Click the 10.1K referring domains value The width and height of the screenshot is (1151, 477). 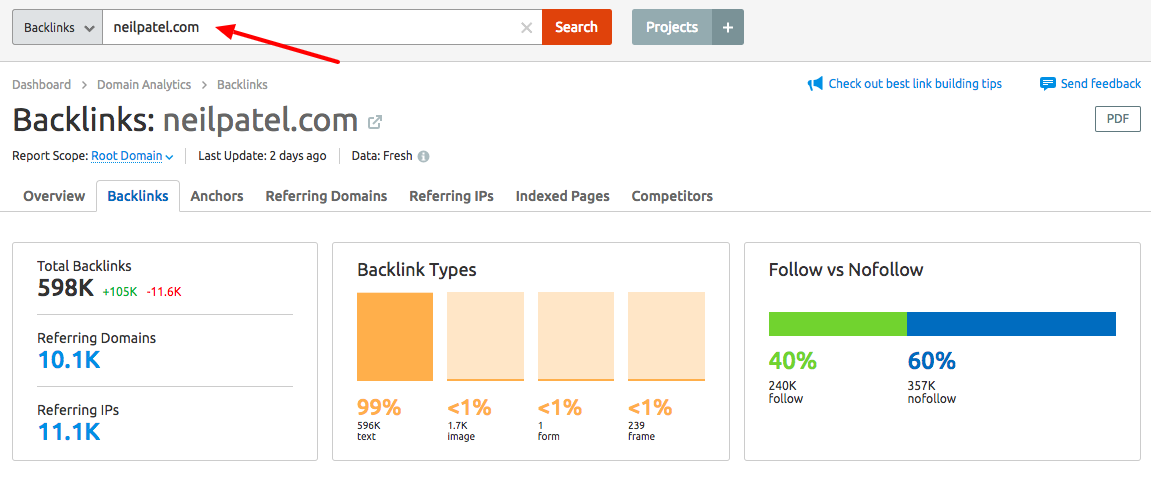coord(68,360)
